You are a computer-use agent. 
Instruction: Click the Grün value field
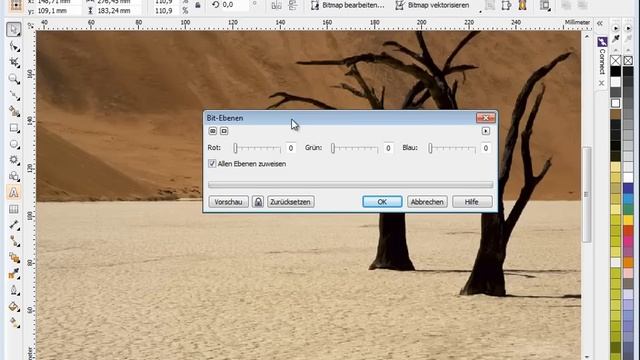tap(388, 148)
